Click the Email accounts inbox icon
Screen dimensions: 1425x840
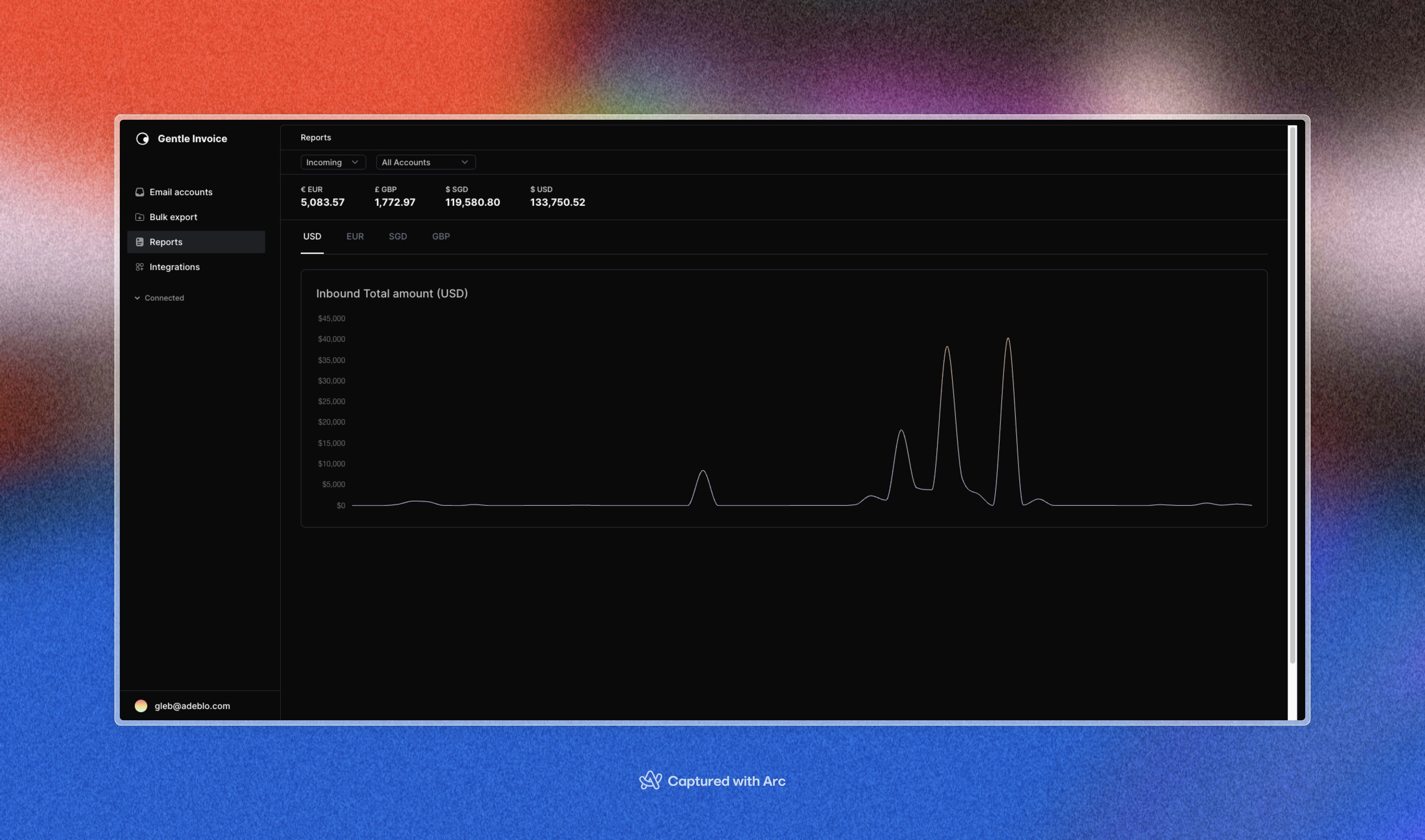coord(139,192)
